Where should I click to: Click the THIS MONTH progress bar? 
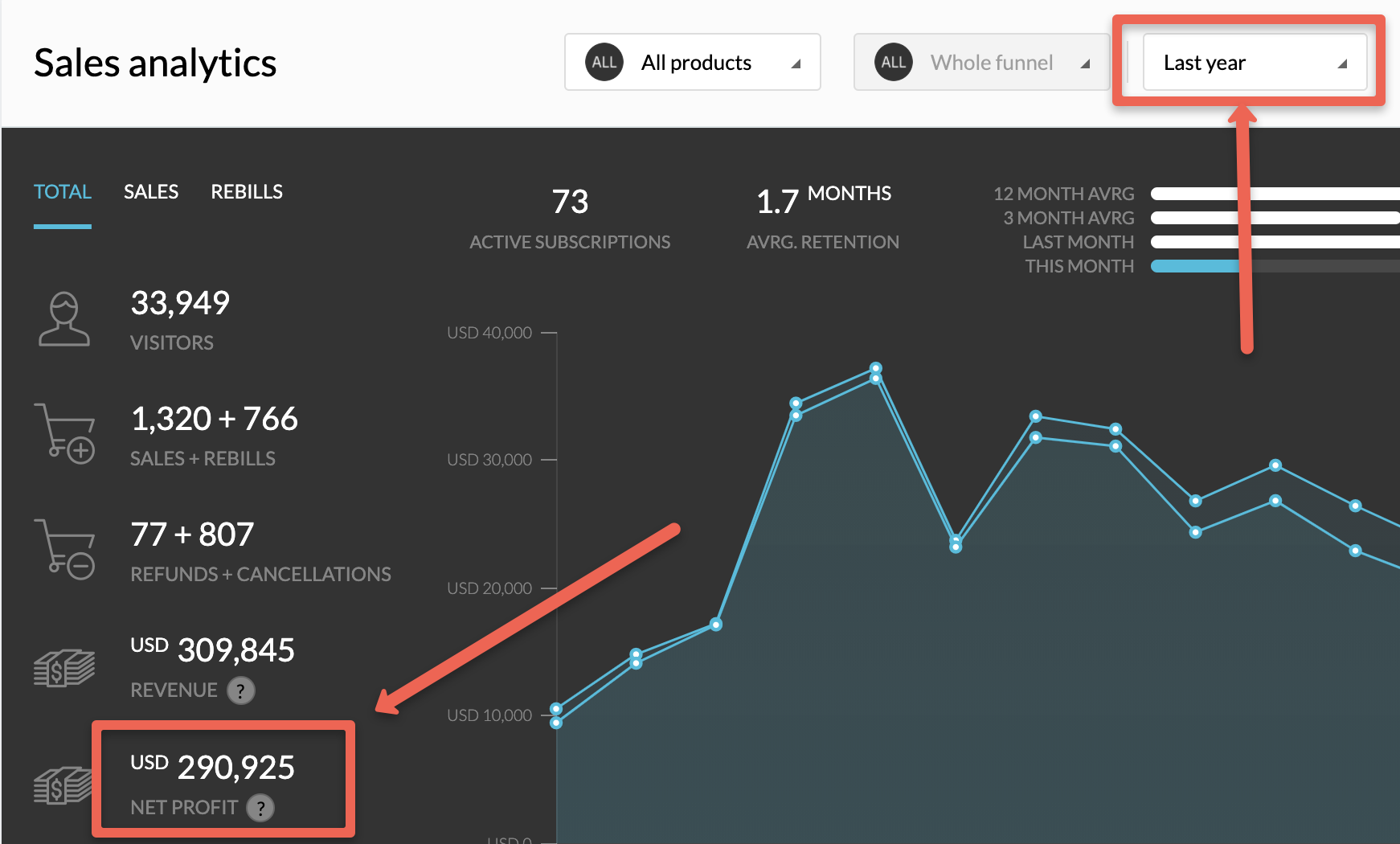point(1275,266)
